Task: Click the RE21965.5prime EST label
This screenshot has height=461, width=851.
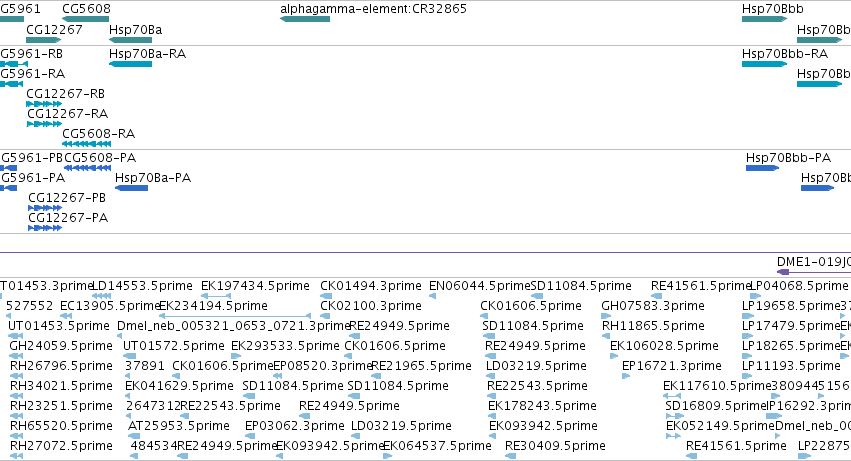Action: pyautogui.click(x=422, y=367)
